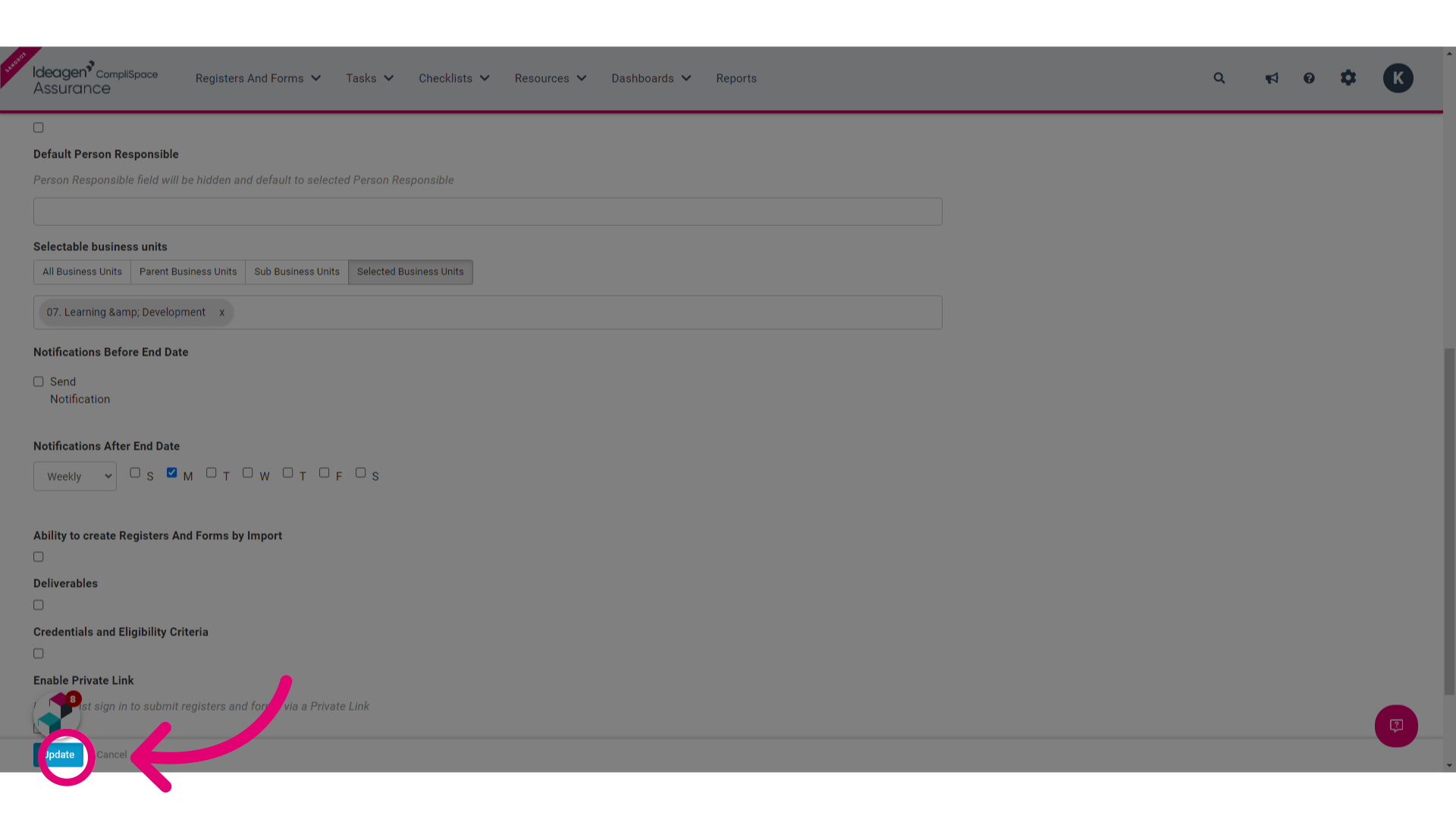Image resolution: width=1456 pixels, height=819 pixels.
Task: Open the announcements megaphone icon
Action: click(1272, 78)
